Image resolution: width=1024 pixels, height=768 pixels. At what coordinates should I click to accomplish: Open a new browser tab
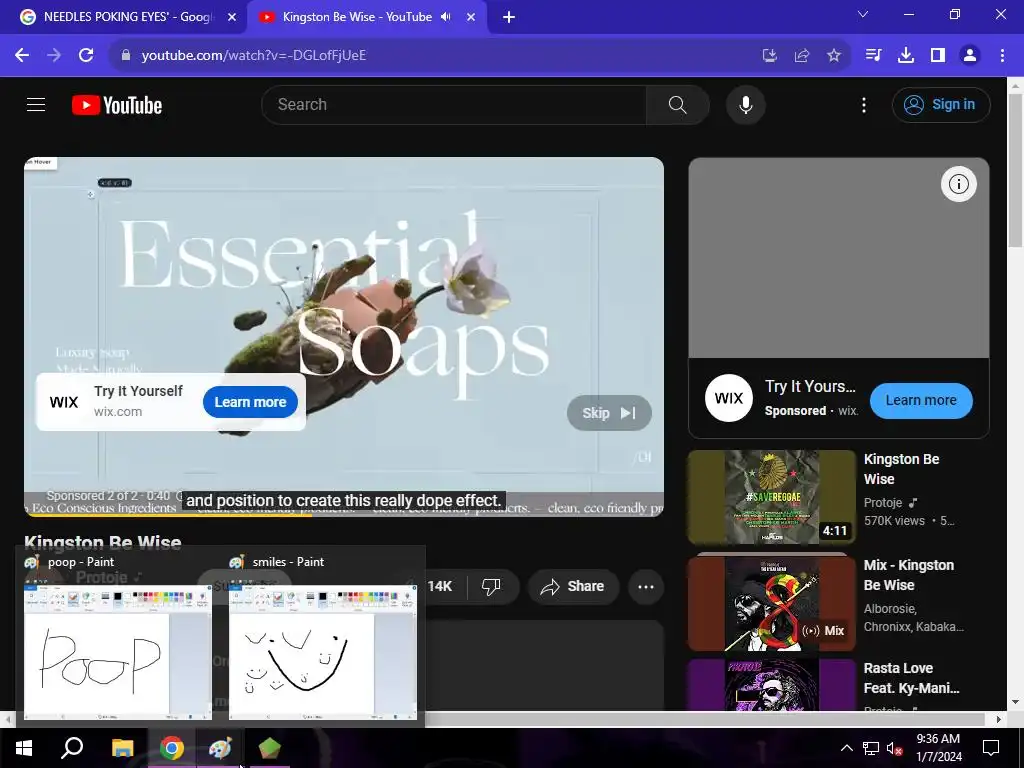click(x=509, y=17)
